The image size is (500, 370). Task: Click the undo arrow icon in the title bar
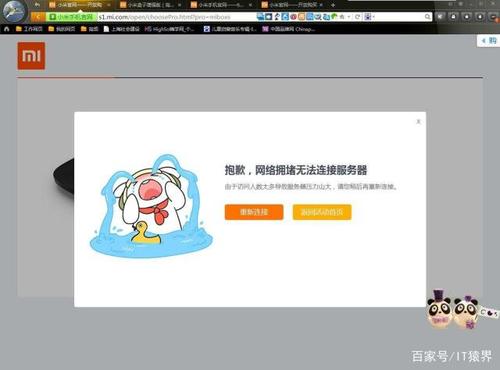(x=37, y=5)
